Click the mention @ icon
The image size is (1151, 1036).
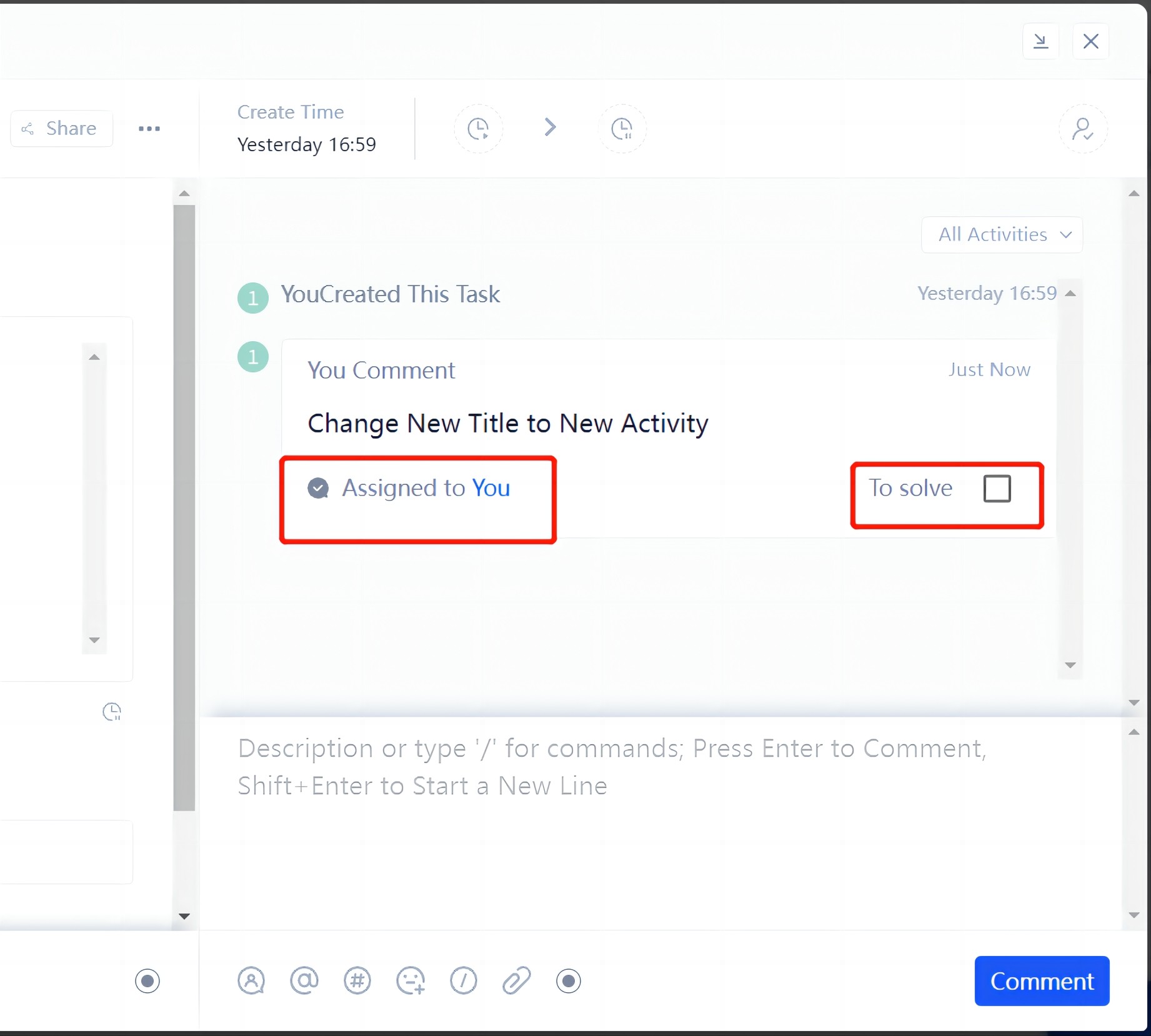[304, 980]
